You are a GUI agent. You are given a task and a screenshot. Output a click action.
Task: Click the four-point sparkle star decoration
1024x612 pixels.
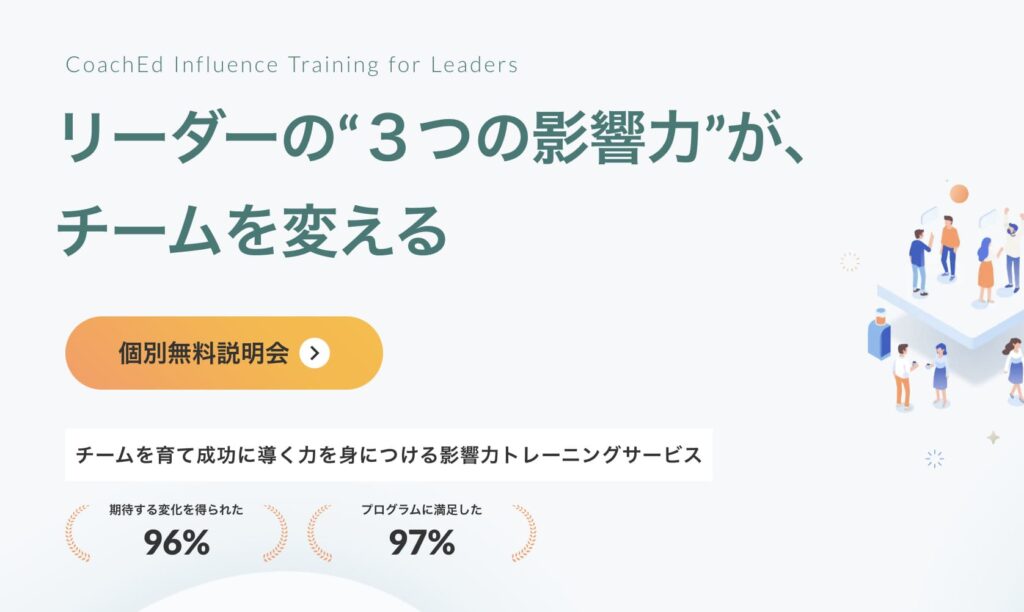(993, 438)
